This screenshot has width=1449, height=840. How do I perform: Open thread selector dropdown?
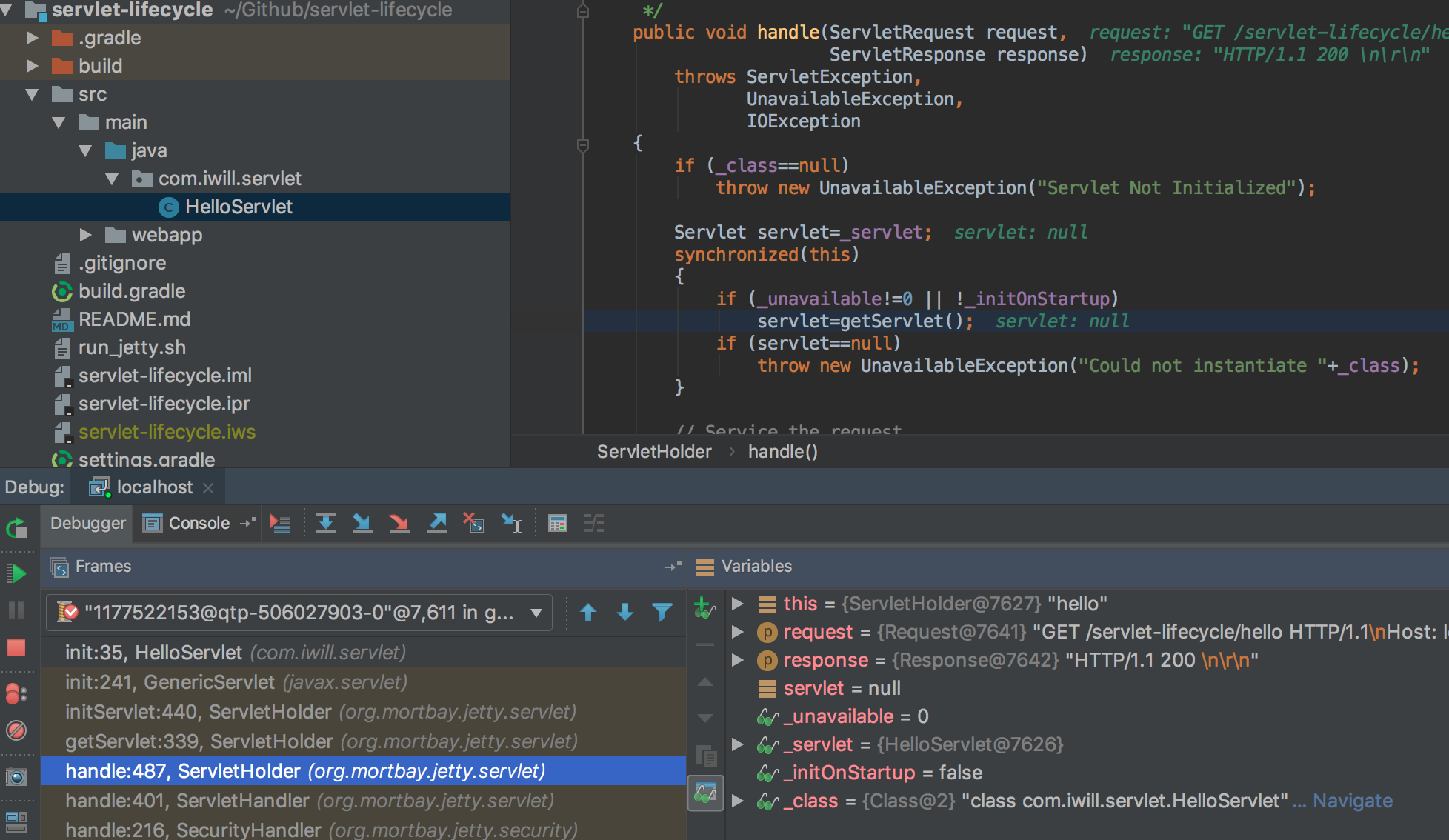537,613
